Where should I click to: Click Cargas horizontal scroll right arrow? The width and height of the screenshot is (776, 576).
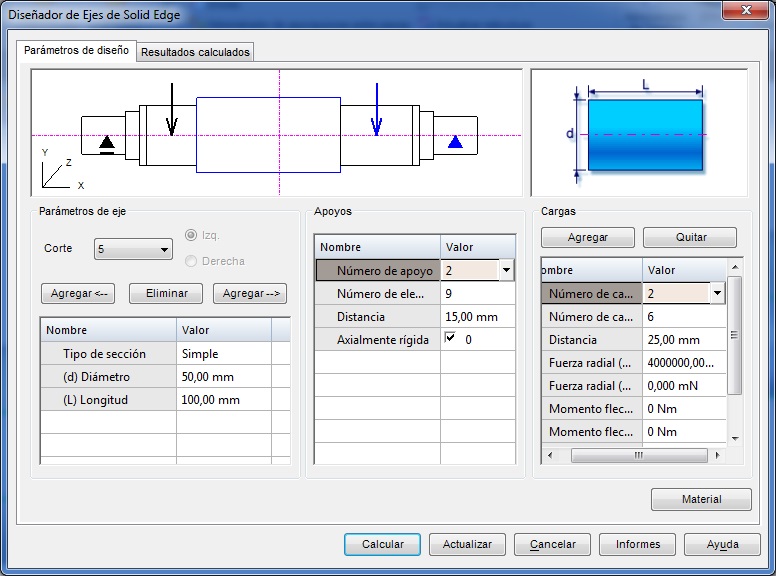point(718,455)
